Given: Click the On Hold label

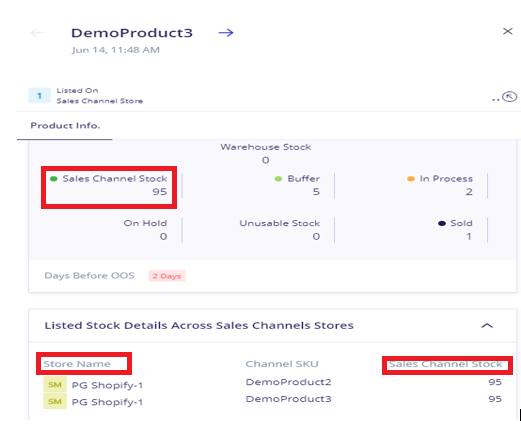Looking at the screenshot, I should tap(145, 223).
